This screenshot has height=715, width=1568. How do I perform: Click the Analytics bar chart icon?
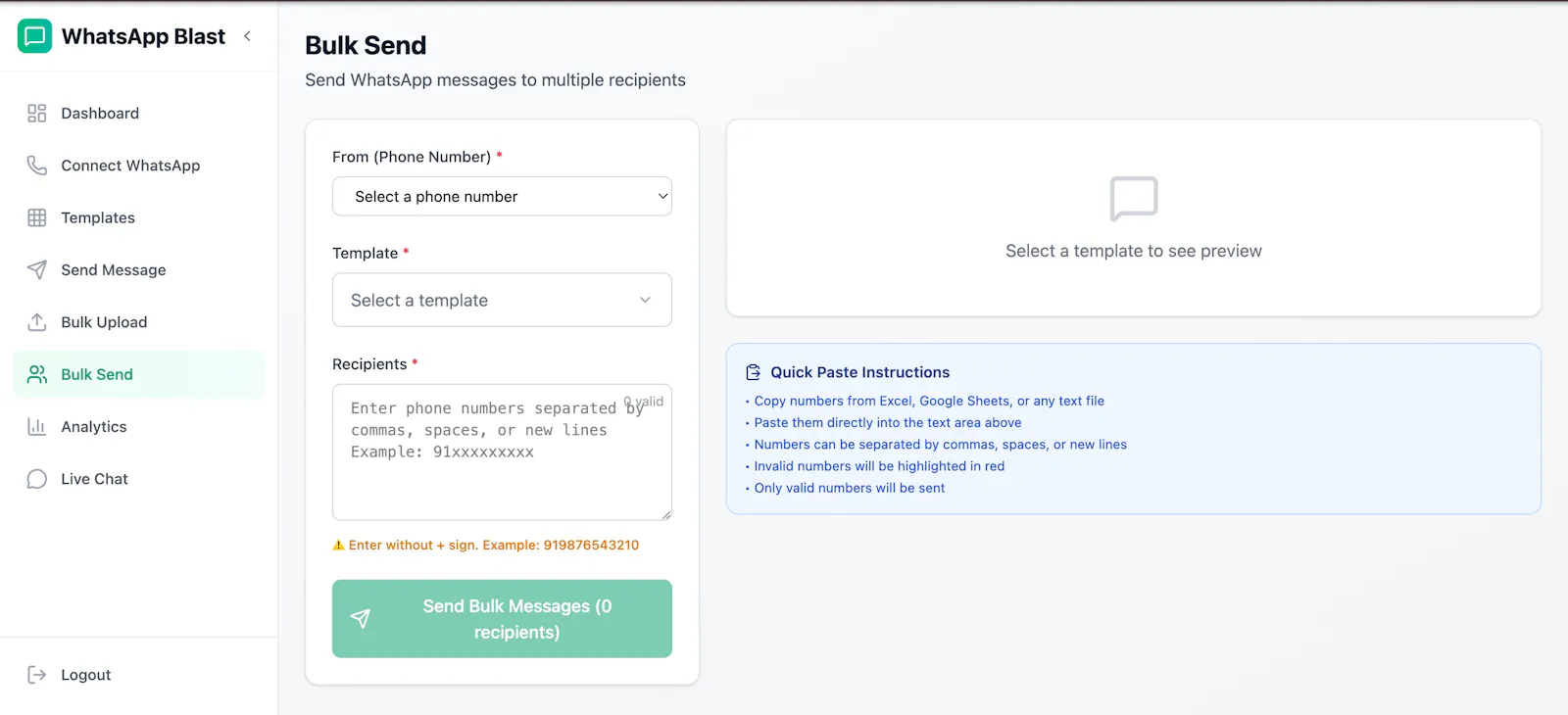click(37, 427)
